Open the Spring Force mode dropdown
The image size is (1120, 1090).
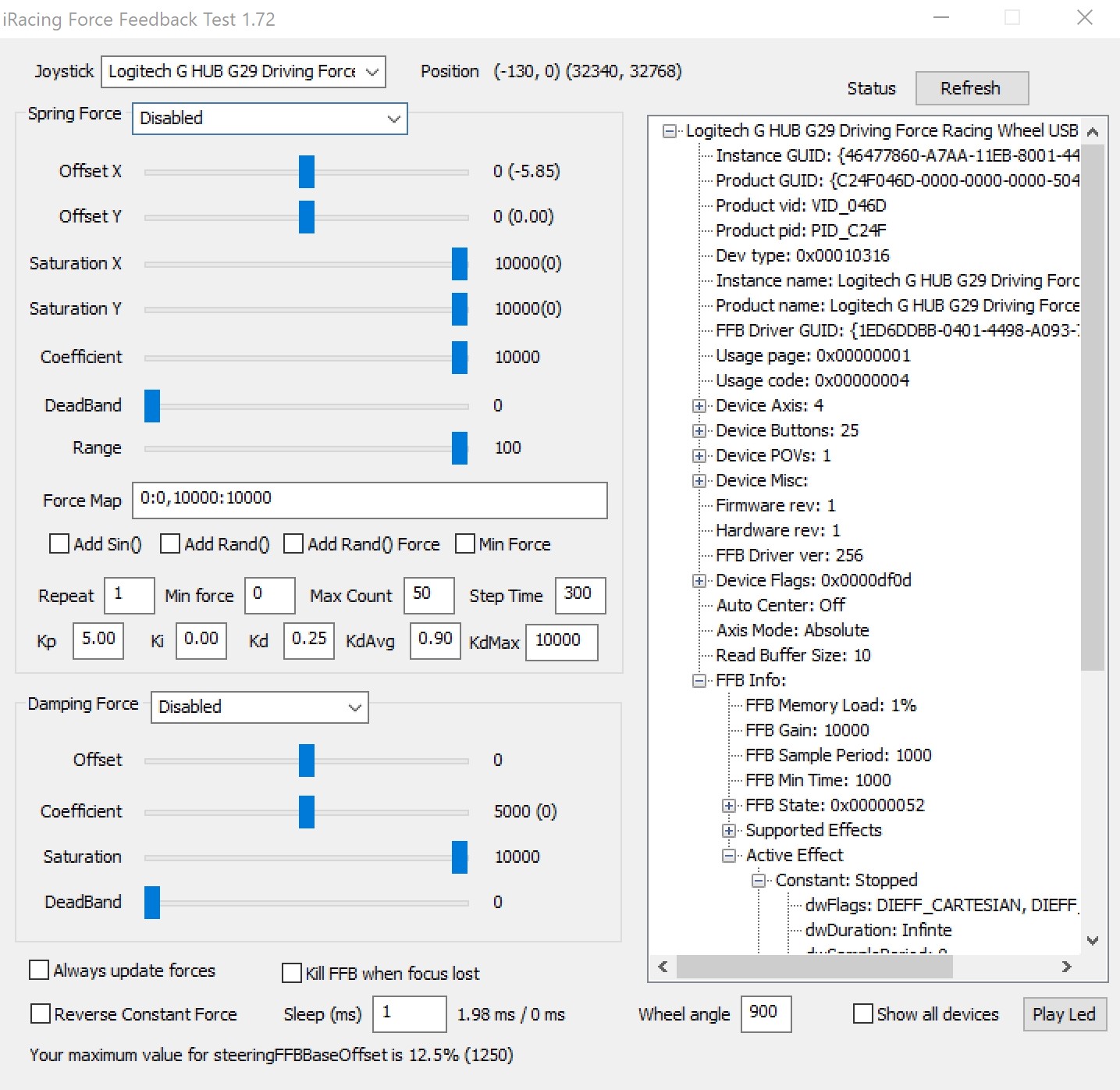click(x=270, y=119)
